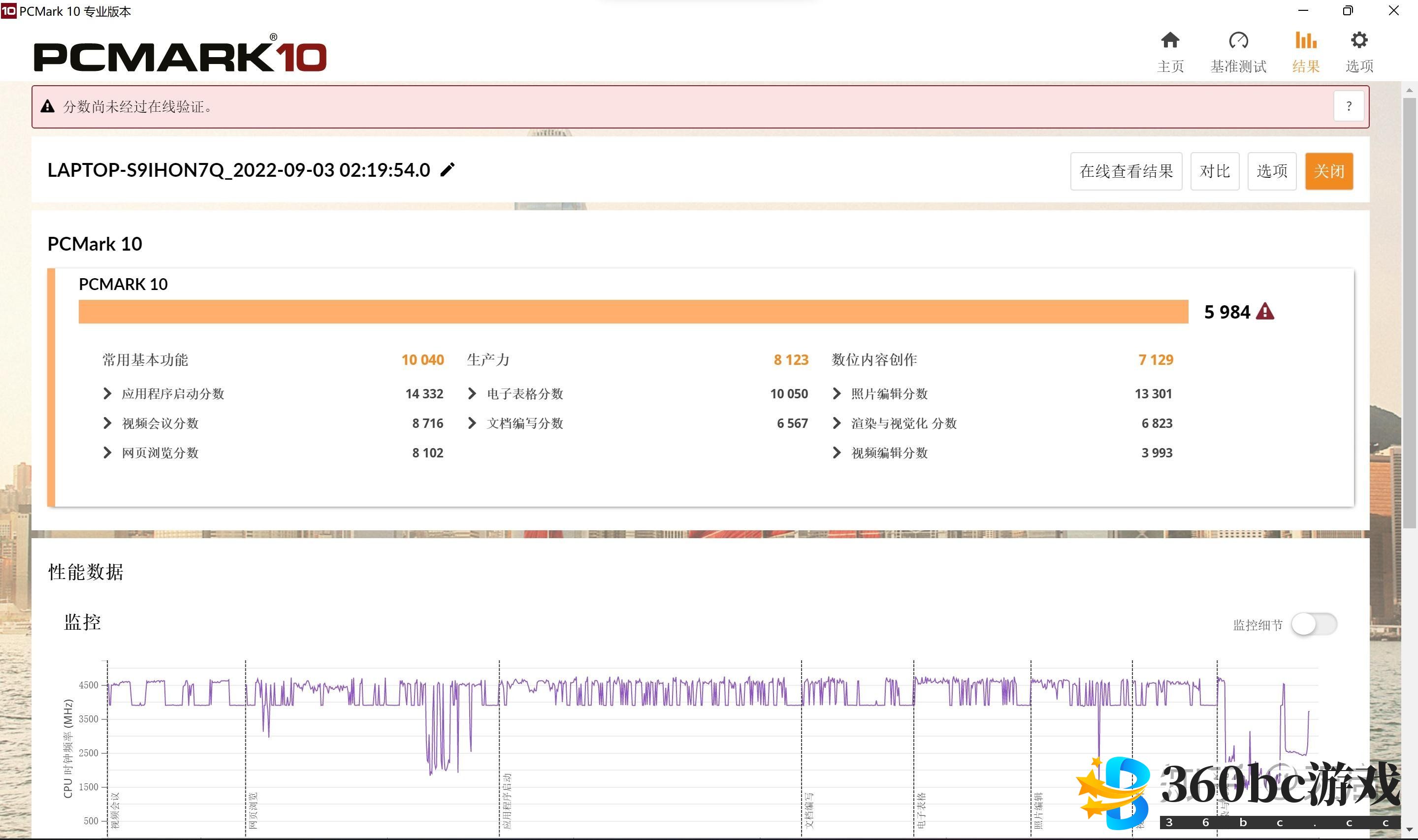Expand the app startup score row (应用程序启动分数)
The image size is (1418, 840).
(107, 393)
